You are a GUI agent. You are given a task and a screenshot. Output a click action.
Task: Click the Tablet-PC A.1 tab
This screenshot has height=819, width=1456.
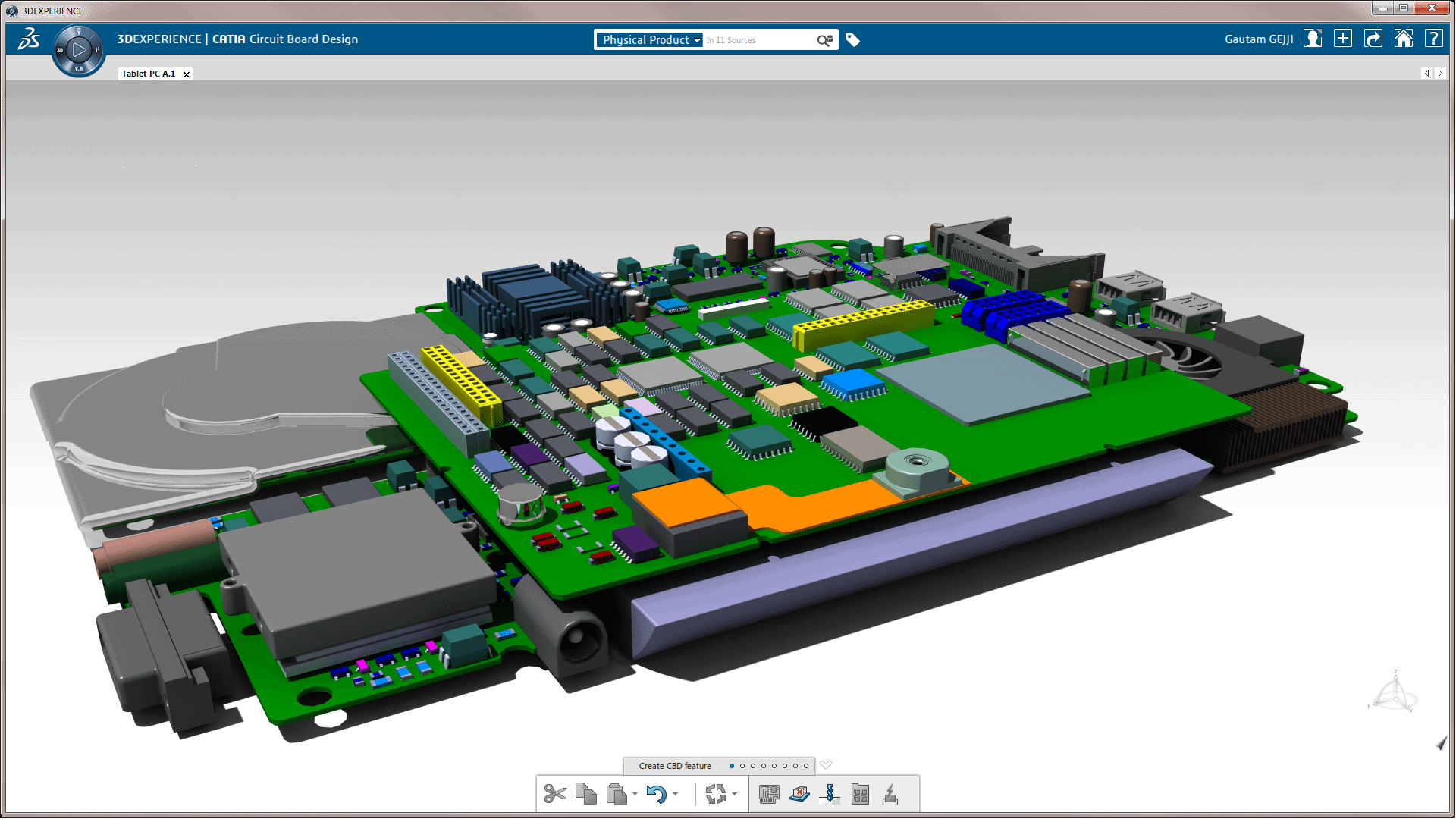(x=150, y=73)
